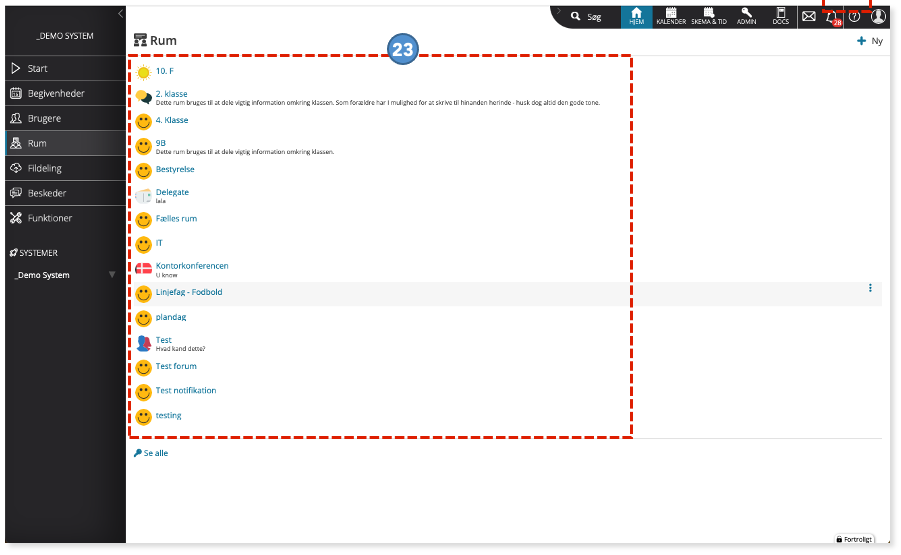
Task: Click the 2. klasse description text
Action: tap(378, 103)
